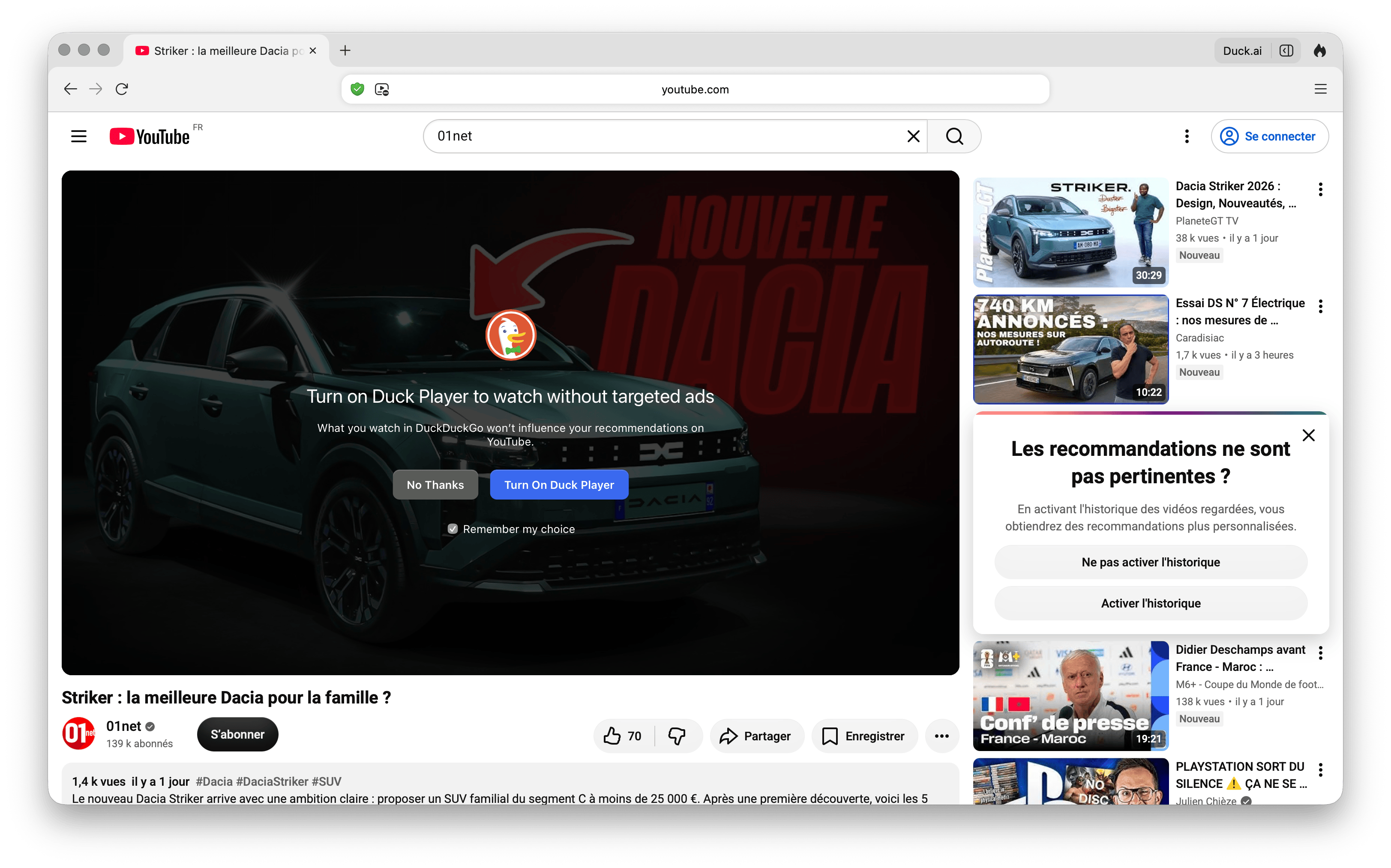Image resolution: width=1391 pixels, height=868 pixels.
Task: Click the DuckDuckGo logo on the overlay
Action: [x=510, y=336]
